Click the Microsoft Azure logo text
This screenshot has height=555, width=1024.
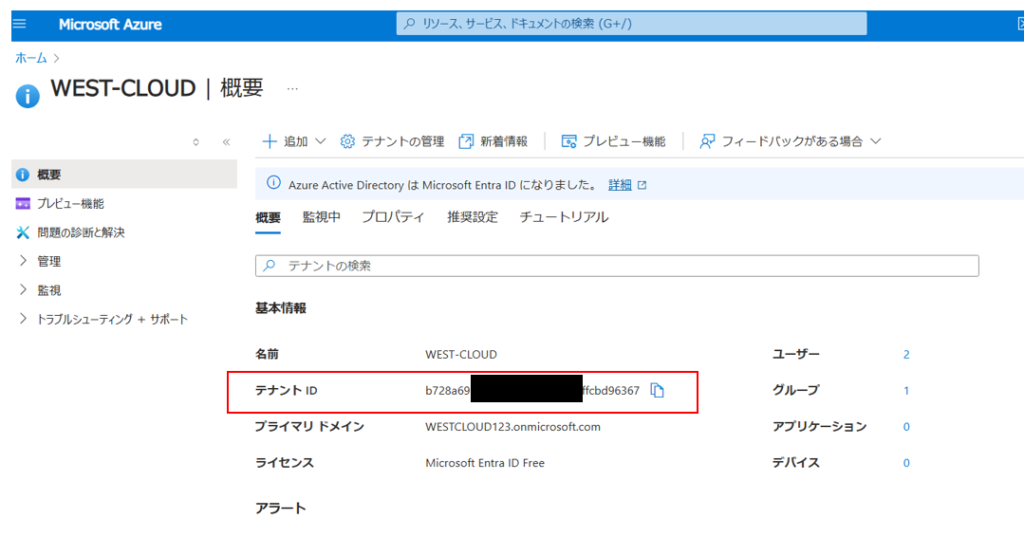[110, 25]
